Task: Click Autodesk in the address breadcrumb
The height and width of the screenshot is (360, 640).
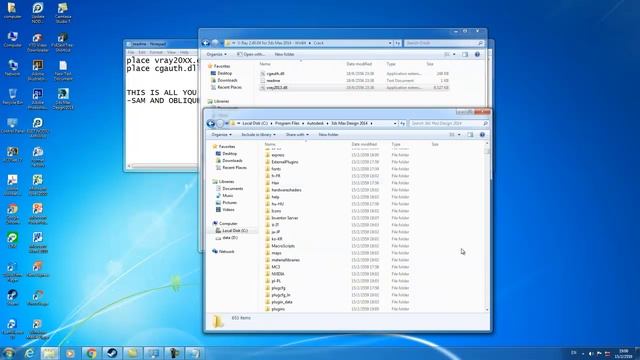Action: click(315, 123)
